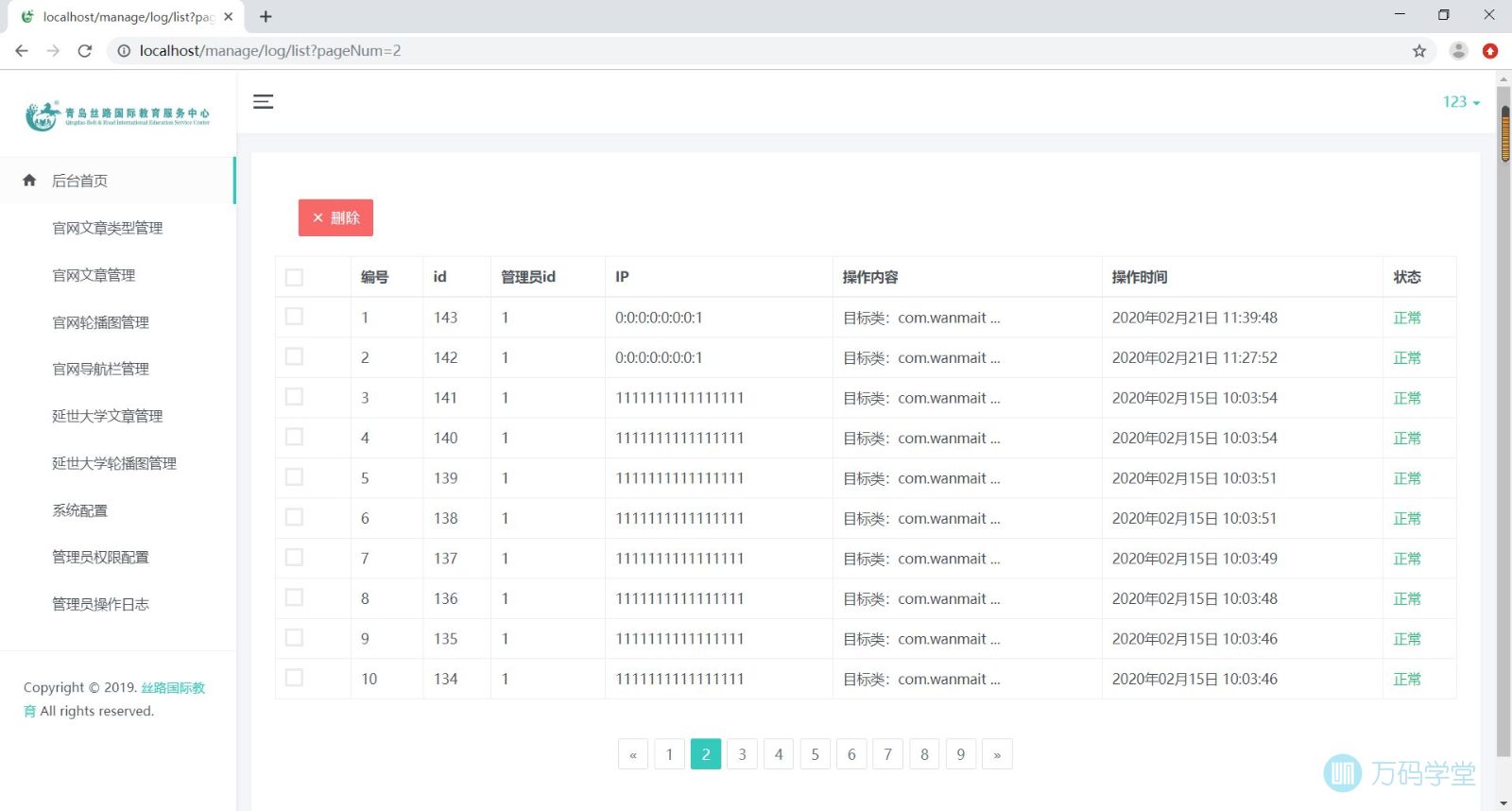The width and height of the screenshot is (1512, 811).
Task: Click the red 删除 button
Action: point(335,217)
